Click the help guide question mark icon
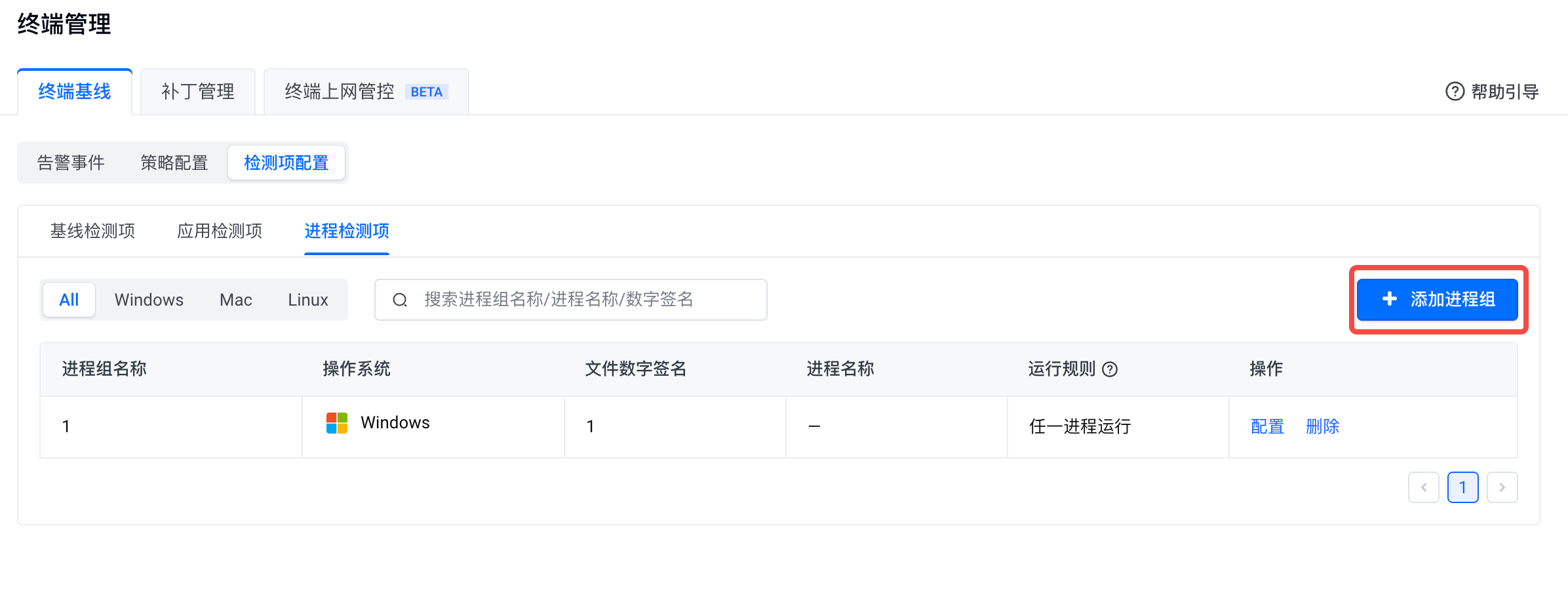 [1455, 91]
